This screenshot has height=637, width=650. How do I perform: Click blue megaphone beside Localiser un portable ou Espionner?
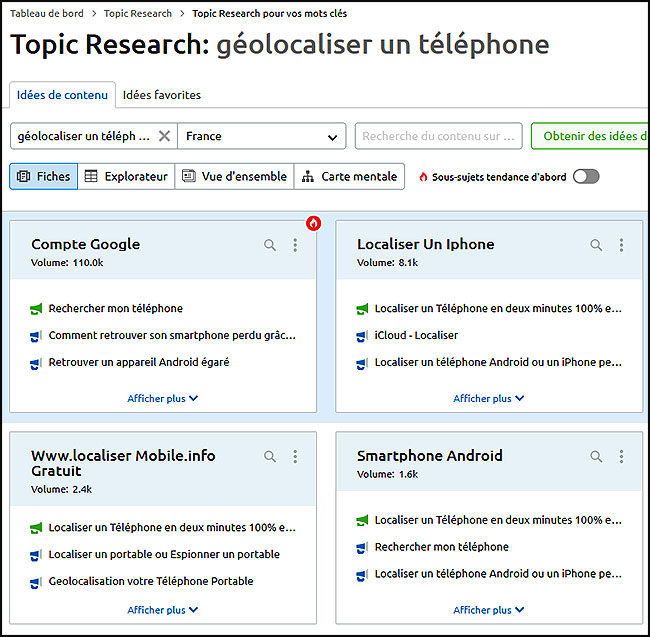pos(36,555)
